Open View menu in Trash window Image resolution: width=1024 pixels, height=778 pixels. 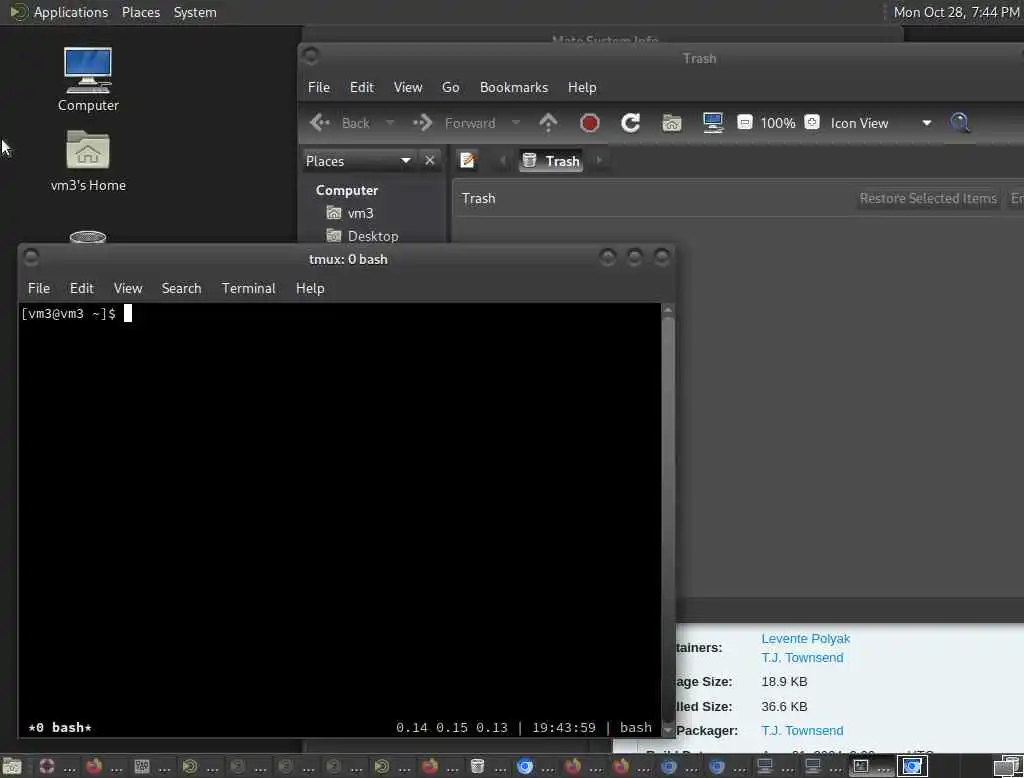[x=408, y=88]
